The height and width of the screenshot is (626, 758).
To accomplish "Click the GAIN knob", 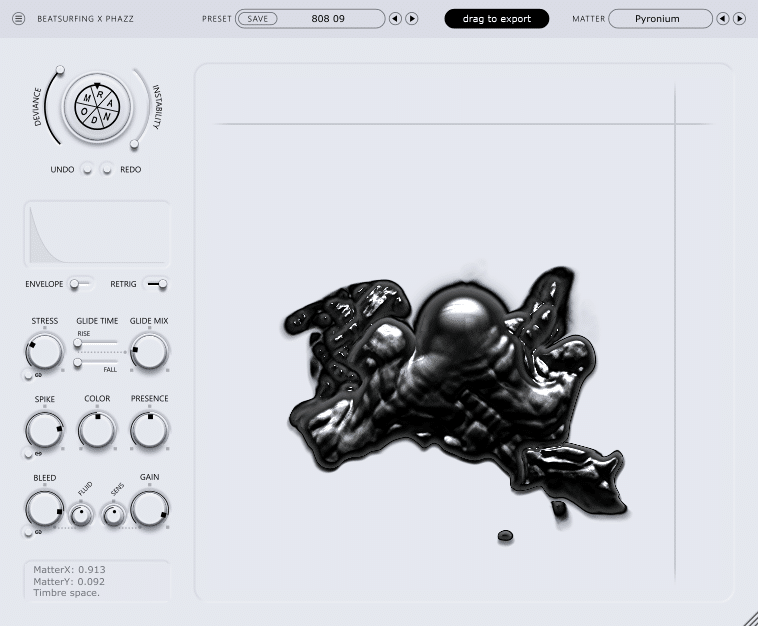I will (x=149, y=509).
